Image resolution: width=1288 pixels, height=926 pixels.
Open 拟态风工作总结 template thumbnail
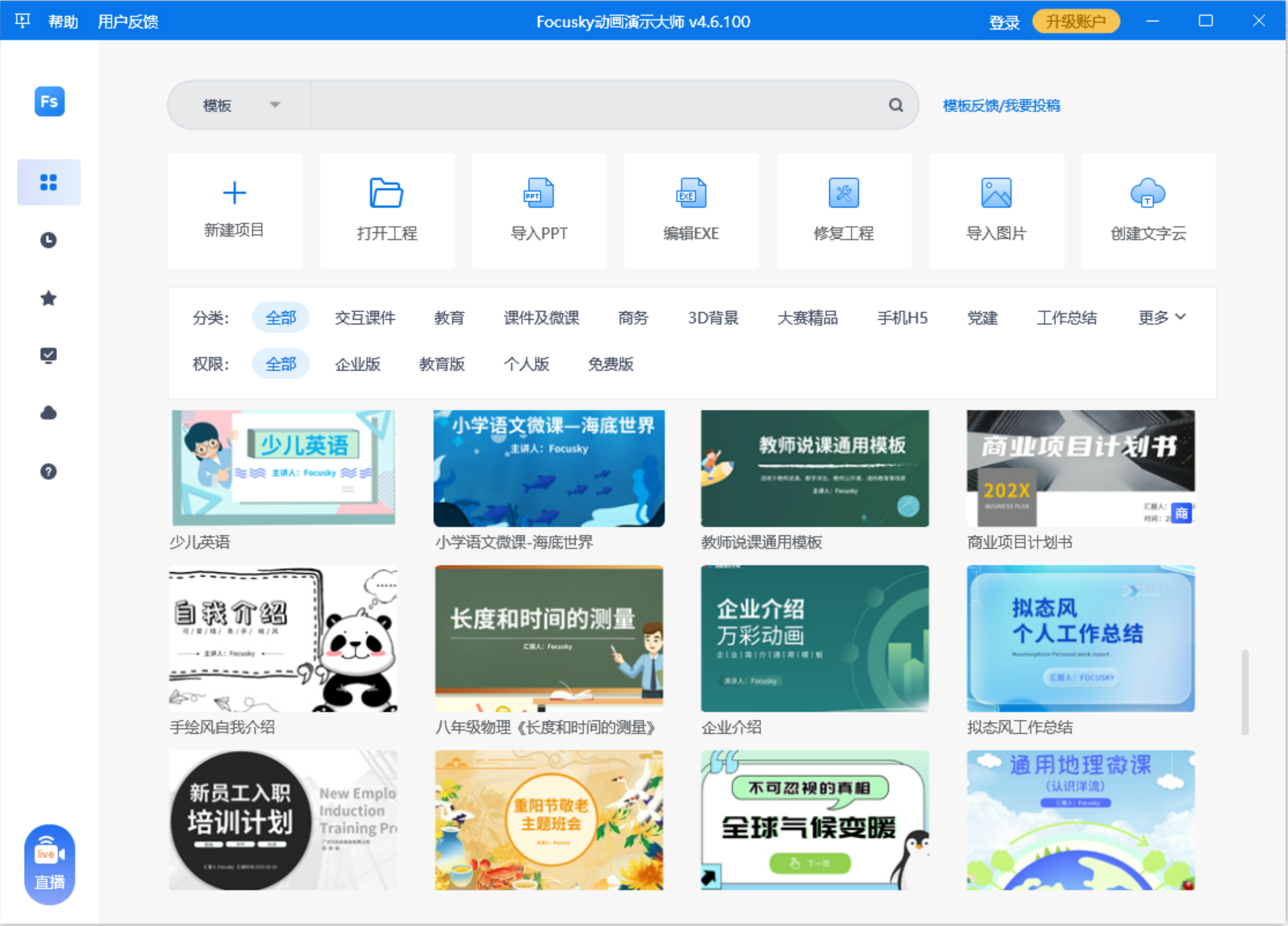[1081, 638]
